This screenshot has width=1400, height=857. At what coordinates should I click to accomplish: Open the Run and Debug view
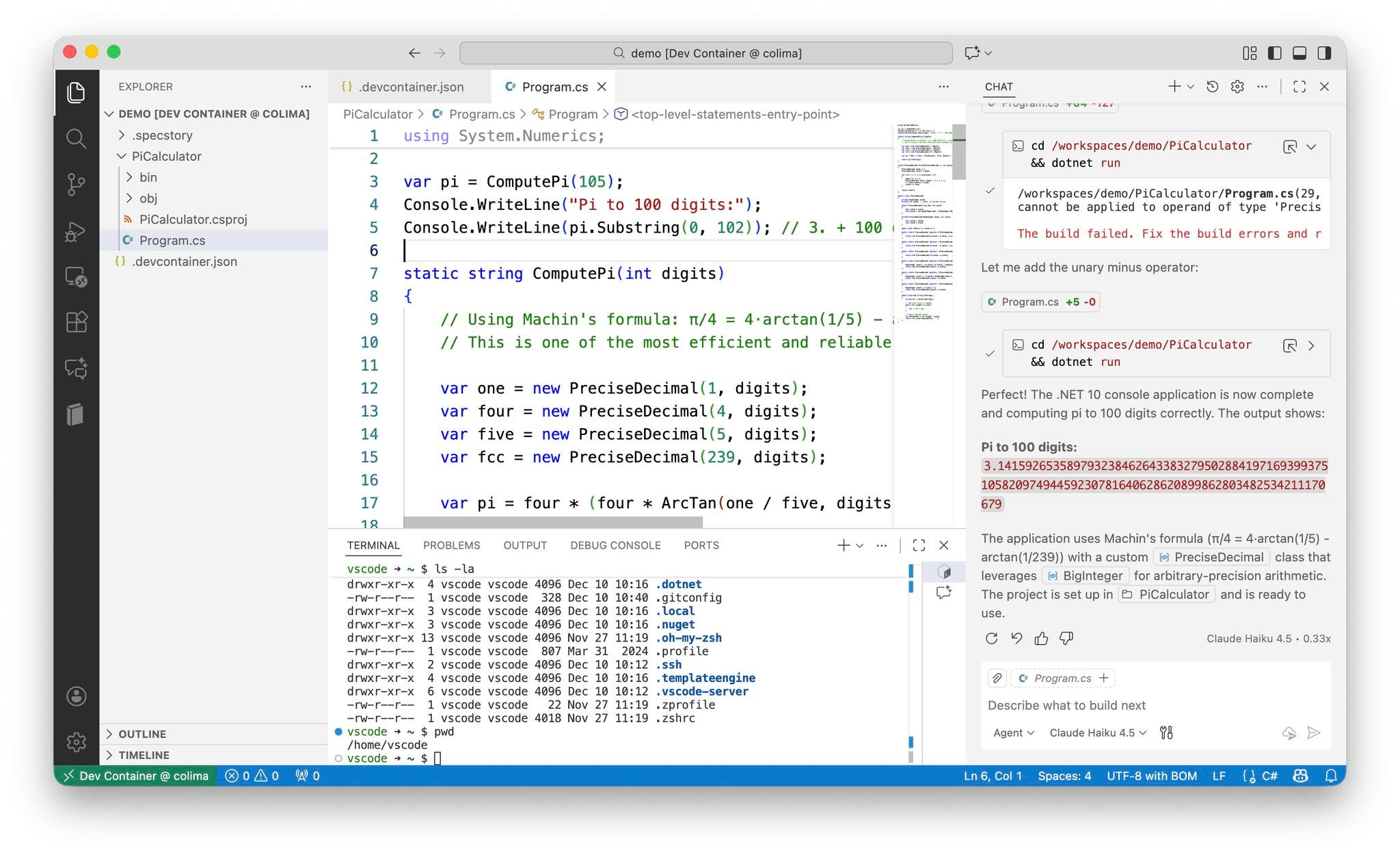click(76, 231)
